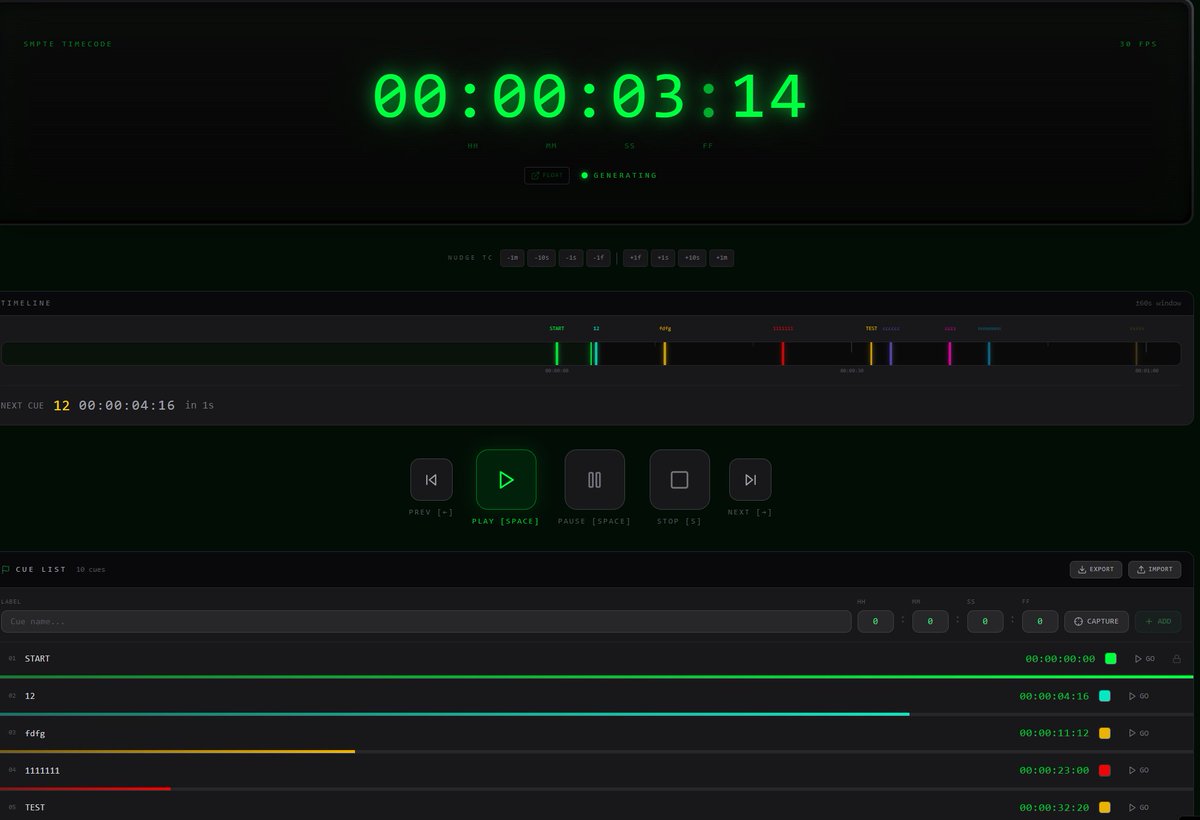
Task: Nudge timecode forward one frame
Action: pyautogui.click(x=636, y=258)
